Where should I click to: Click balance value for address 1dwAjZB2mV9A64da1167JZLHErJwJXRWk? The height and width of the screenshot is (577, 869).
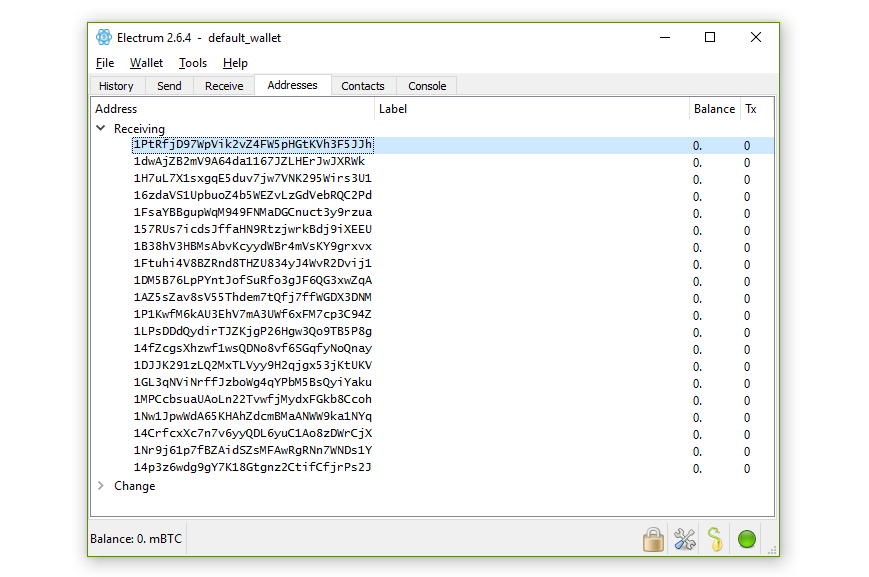(697, 163)
